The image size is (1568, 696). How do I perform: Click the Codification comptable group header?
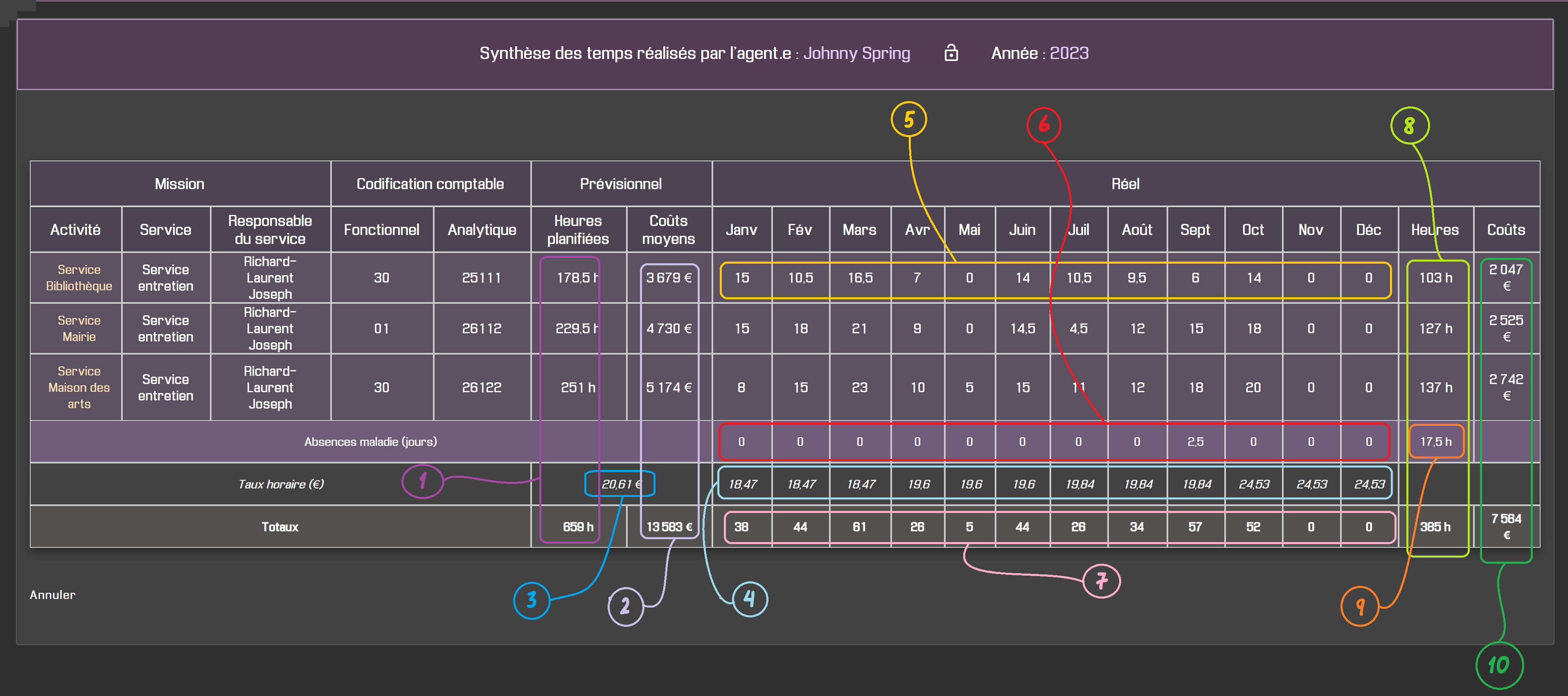430,184
